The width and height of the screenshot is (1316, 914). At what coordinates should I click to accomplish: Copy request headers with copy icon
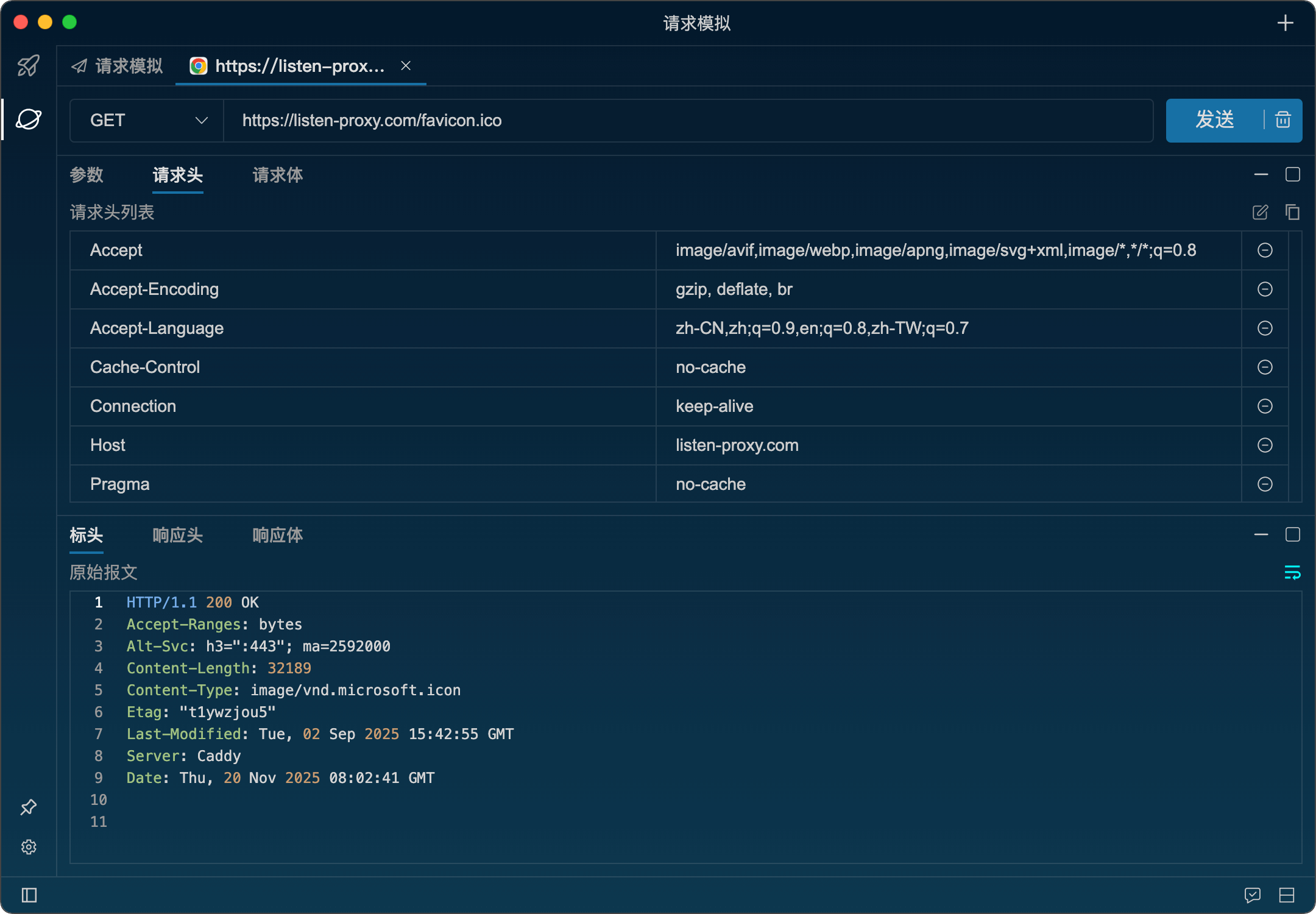(1292, 212)
